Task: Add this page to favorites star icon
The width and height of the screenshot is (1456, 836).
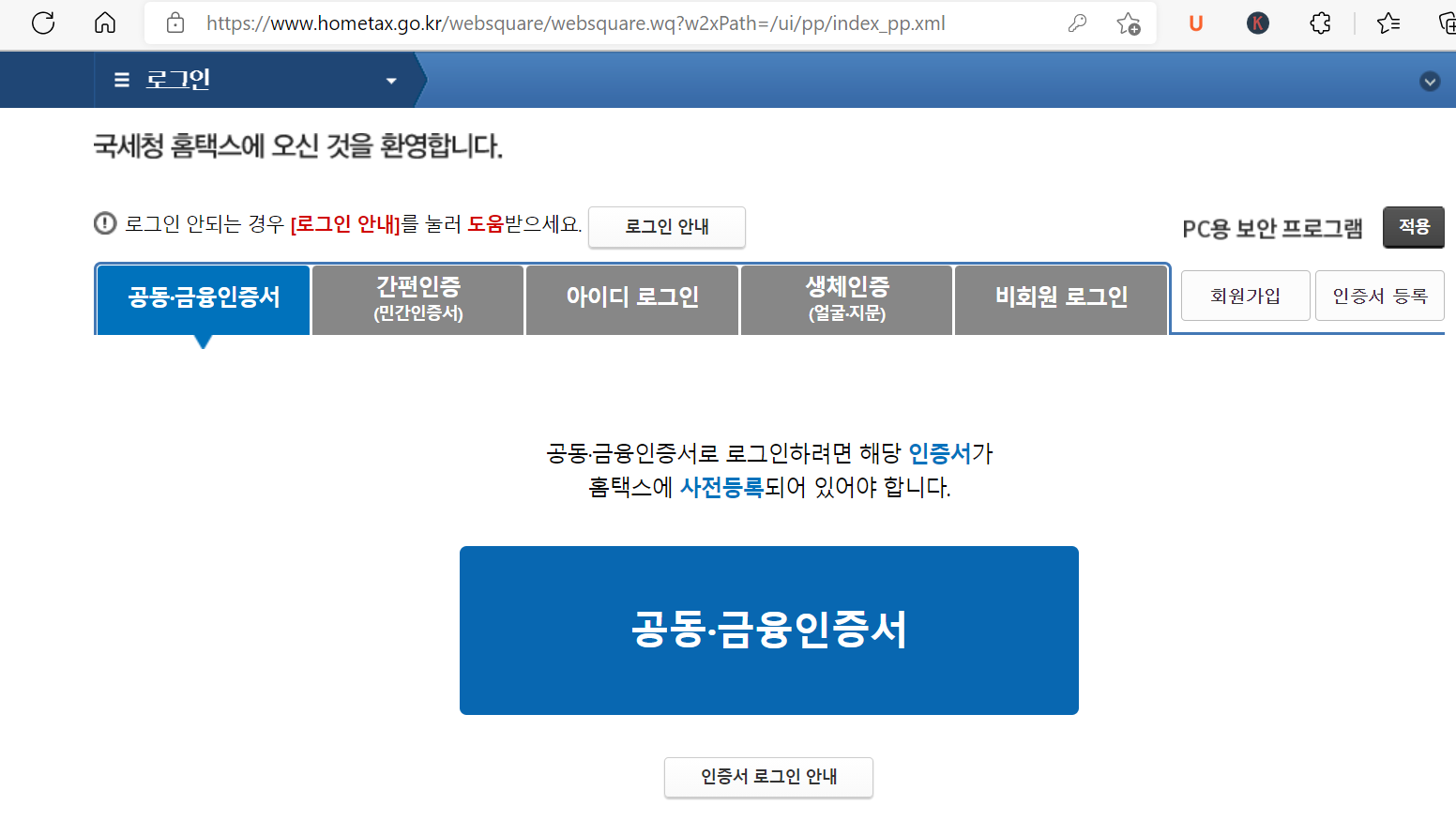Action: (x=1129, y=23)
